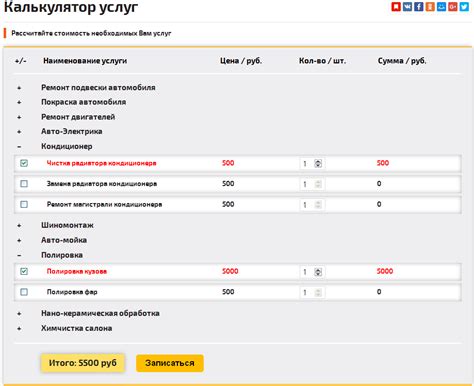Share via the orange Odnoklassniki icon
Image resolution: width=474 pixels, height=386 pixels.
[430, 6]
